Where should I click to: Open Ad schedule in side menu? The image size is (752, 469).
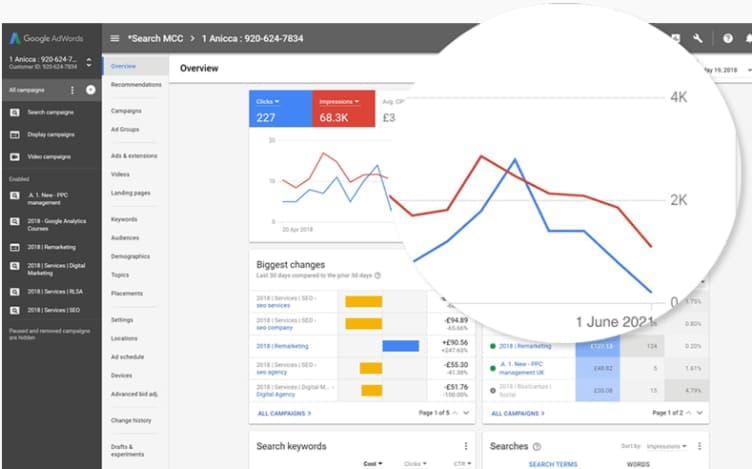(x=127, y=357)
